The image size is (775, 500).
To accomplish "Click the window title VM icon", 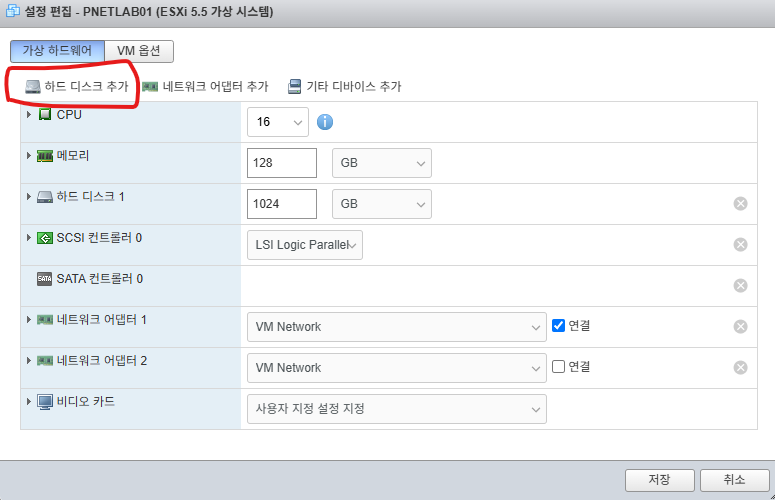I will [12, 11].
